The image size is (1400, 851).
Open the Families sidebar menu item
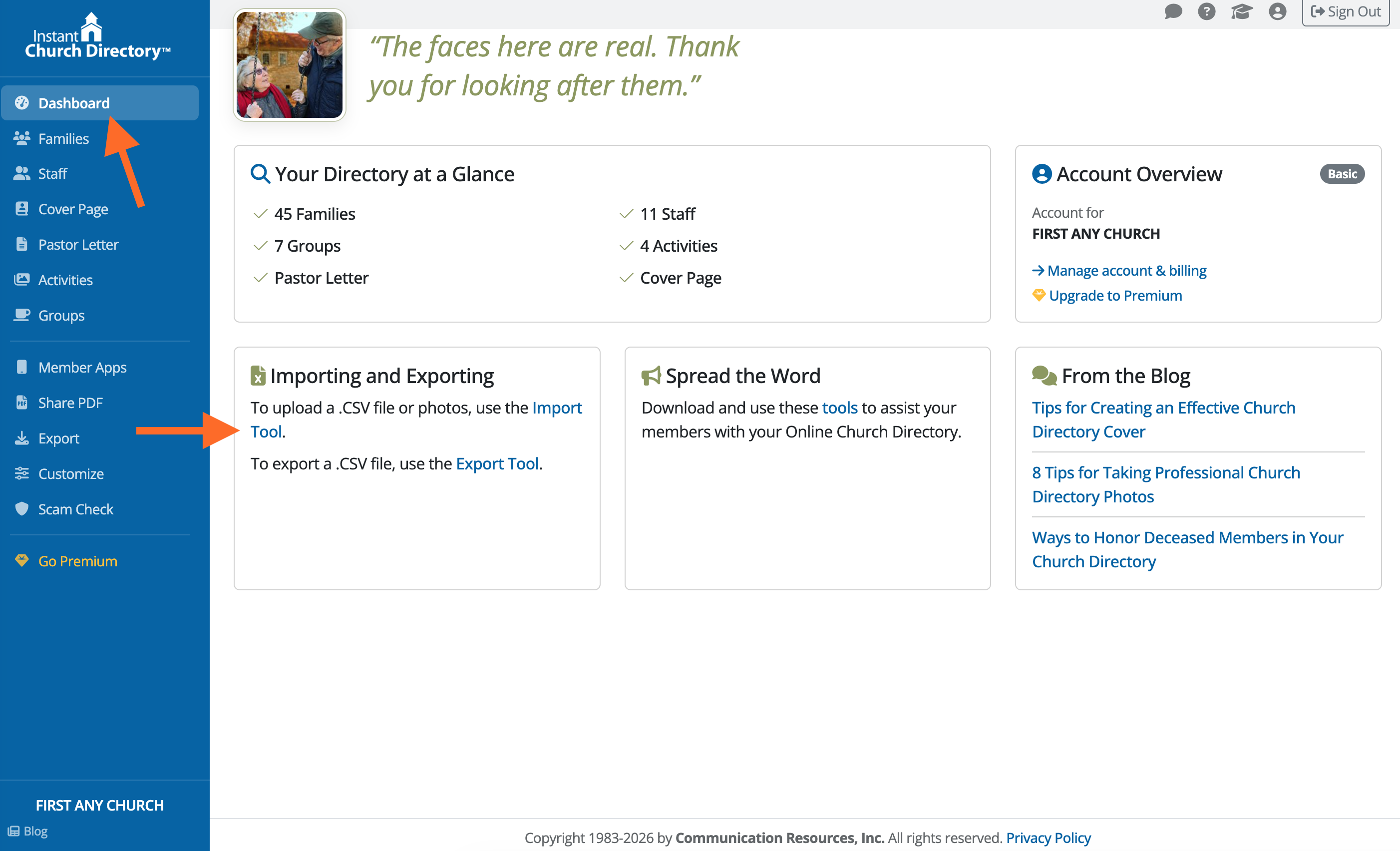(x=63, y=138)
